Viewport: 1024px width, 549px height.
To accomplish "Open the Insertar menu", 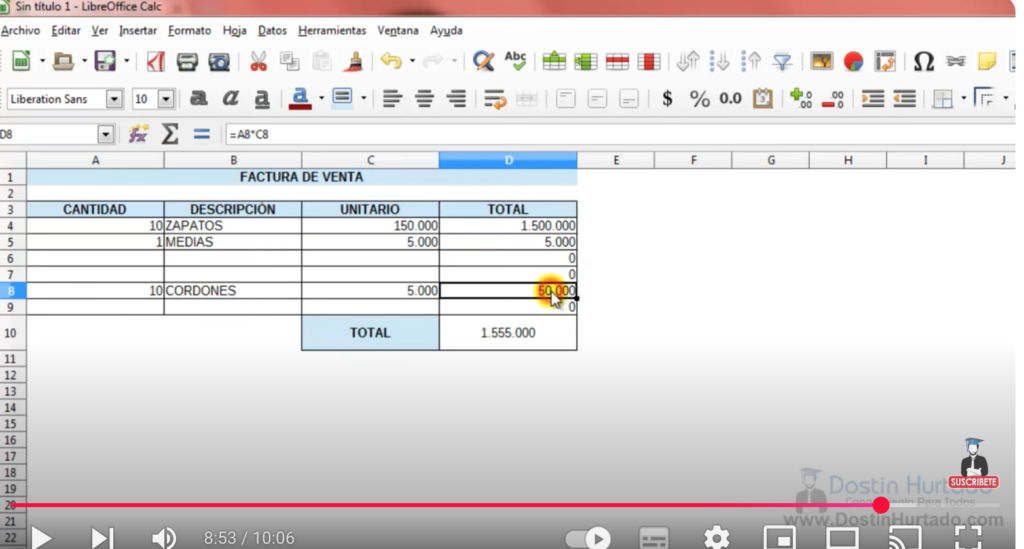I will [138, 31].
